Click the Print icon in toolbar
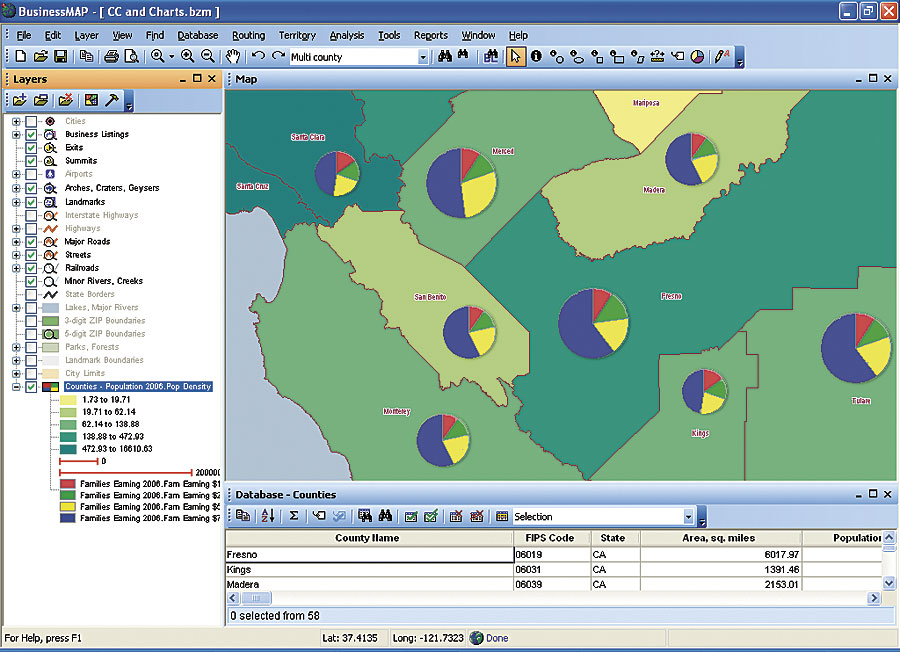Image resolution: width=900 pixels, height=652 pixels. point(113,57)
